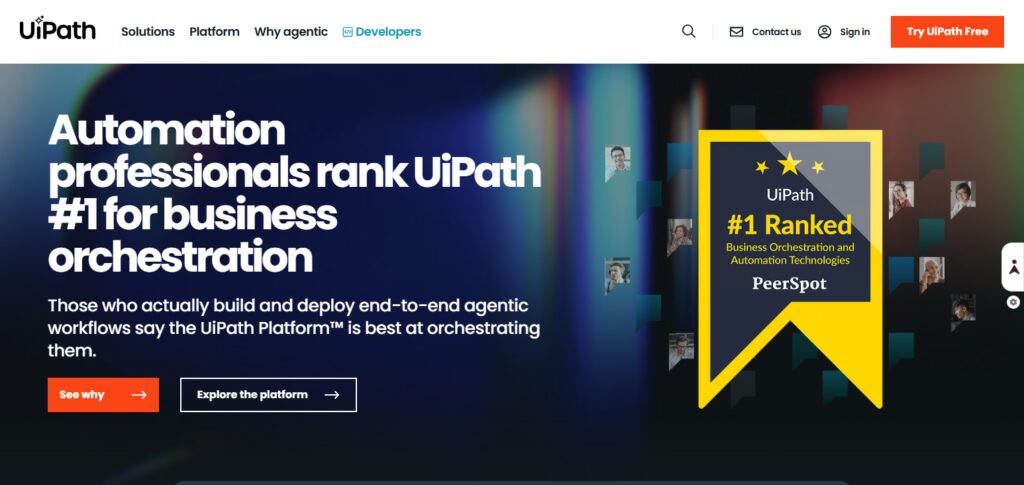Click the hero headline text
This screenshot has width=1024, height=485.
click(x=295, y=193)
